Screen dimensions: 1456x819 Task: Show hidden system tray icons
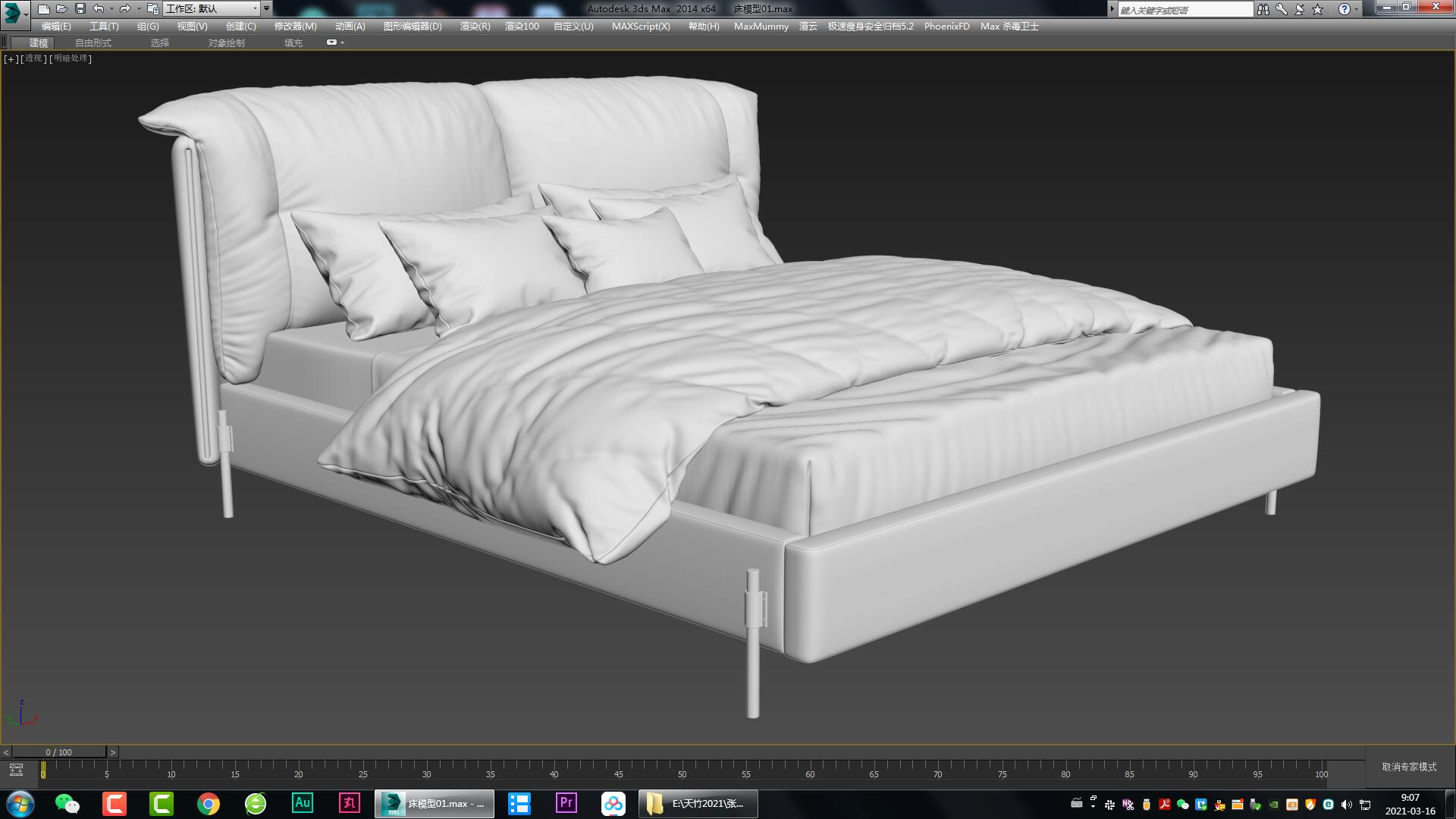tap(1092, 805)
